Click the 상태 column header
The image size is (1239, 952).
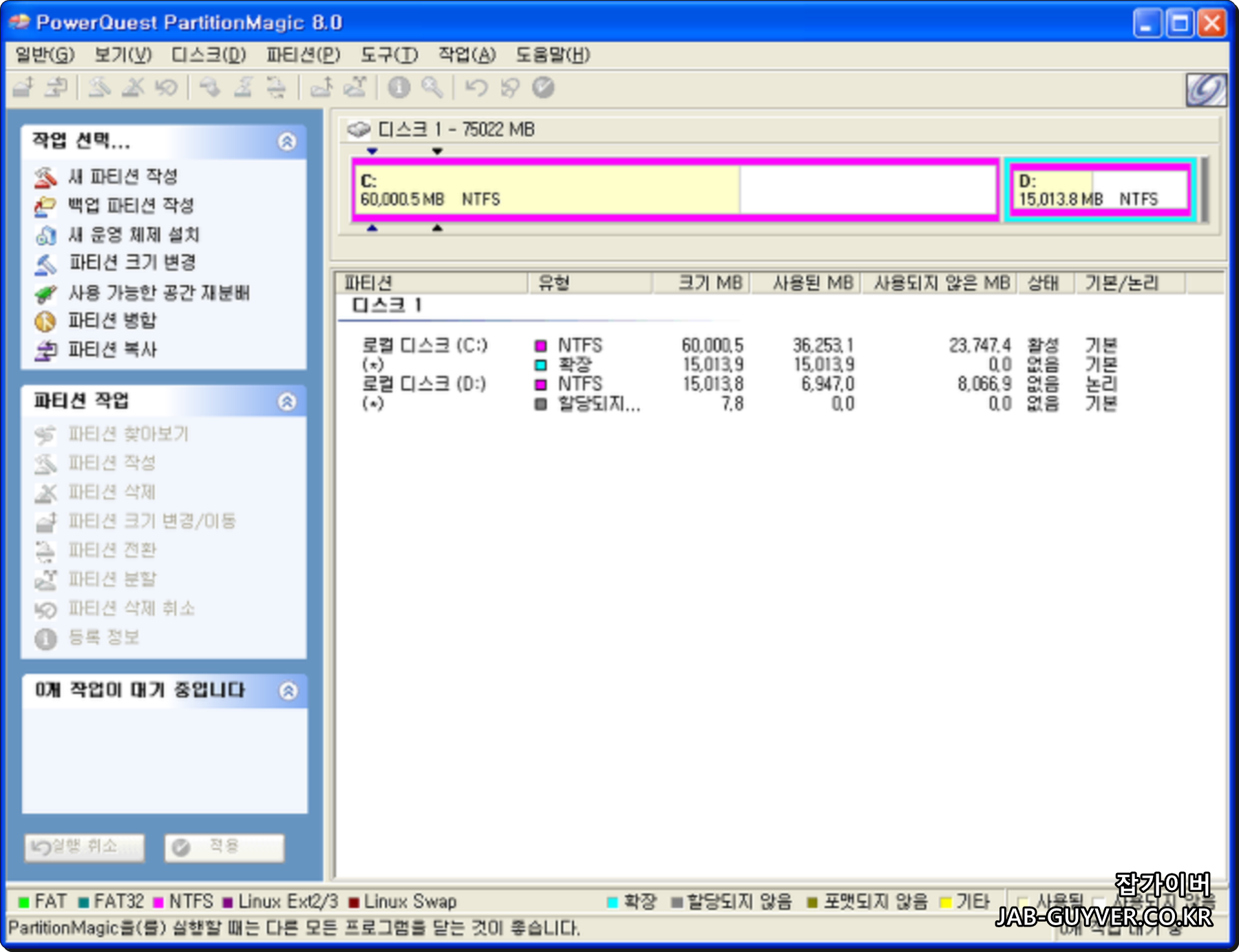pos(1046,283)
